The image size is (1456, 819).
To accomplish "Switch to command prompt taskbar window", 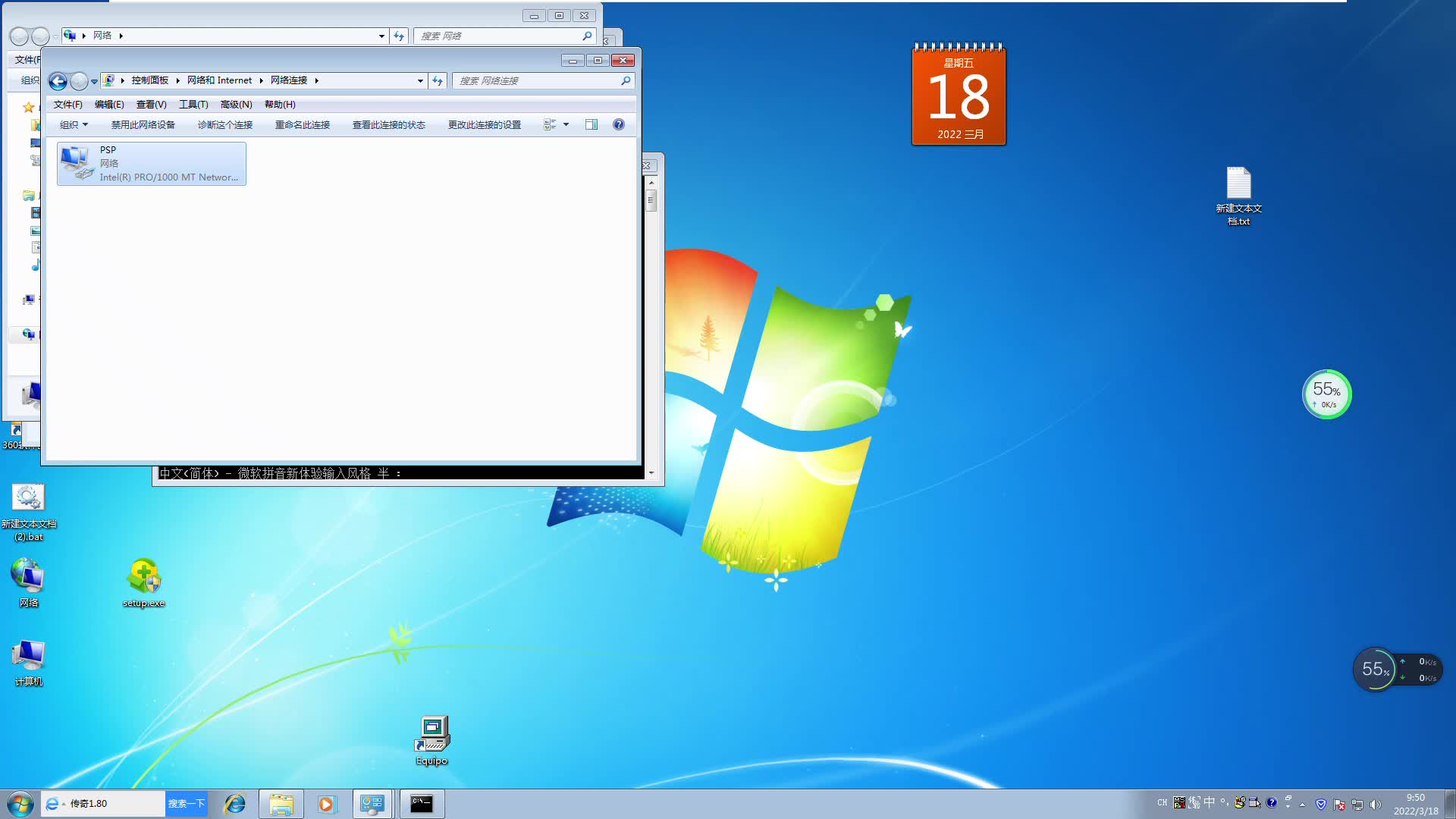I will pyautogui.click(x=422, y=804).
